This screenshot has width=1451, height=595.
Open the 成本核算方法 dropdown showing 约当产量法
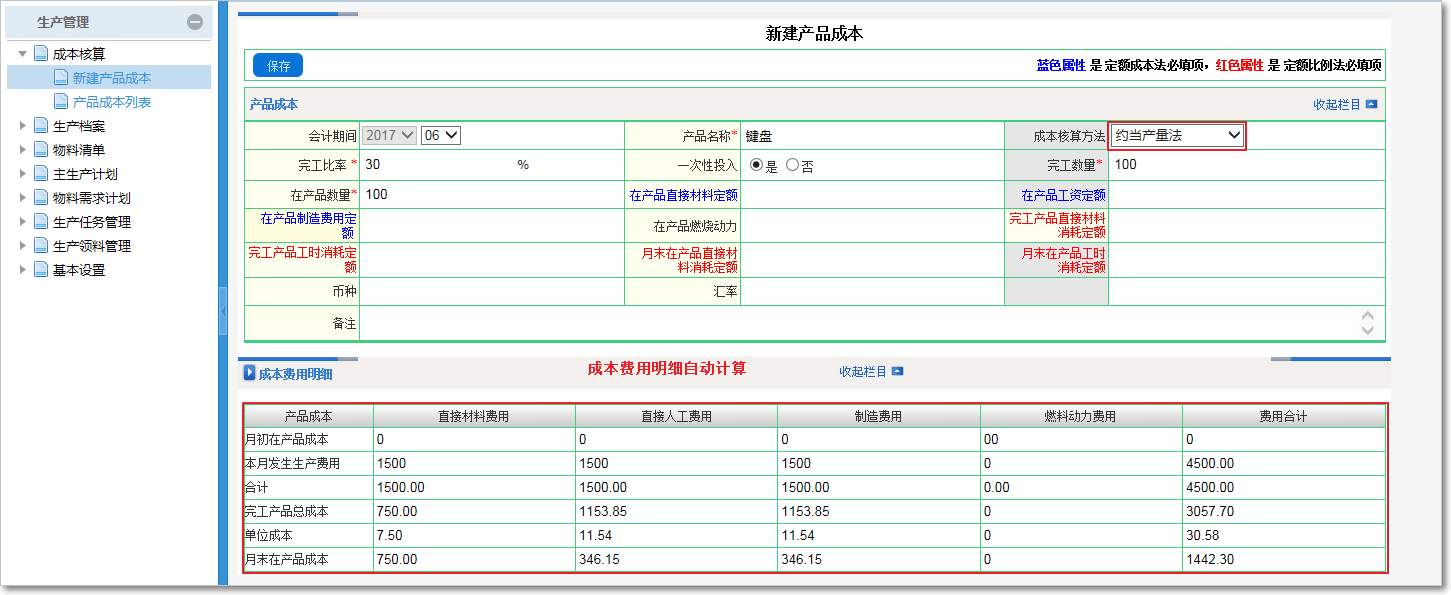pyautogui.click(x=1177, y=135)
